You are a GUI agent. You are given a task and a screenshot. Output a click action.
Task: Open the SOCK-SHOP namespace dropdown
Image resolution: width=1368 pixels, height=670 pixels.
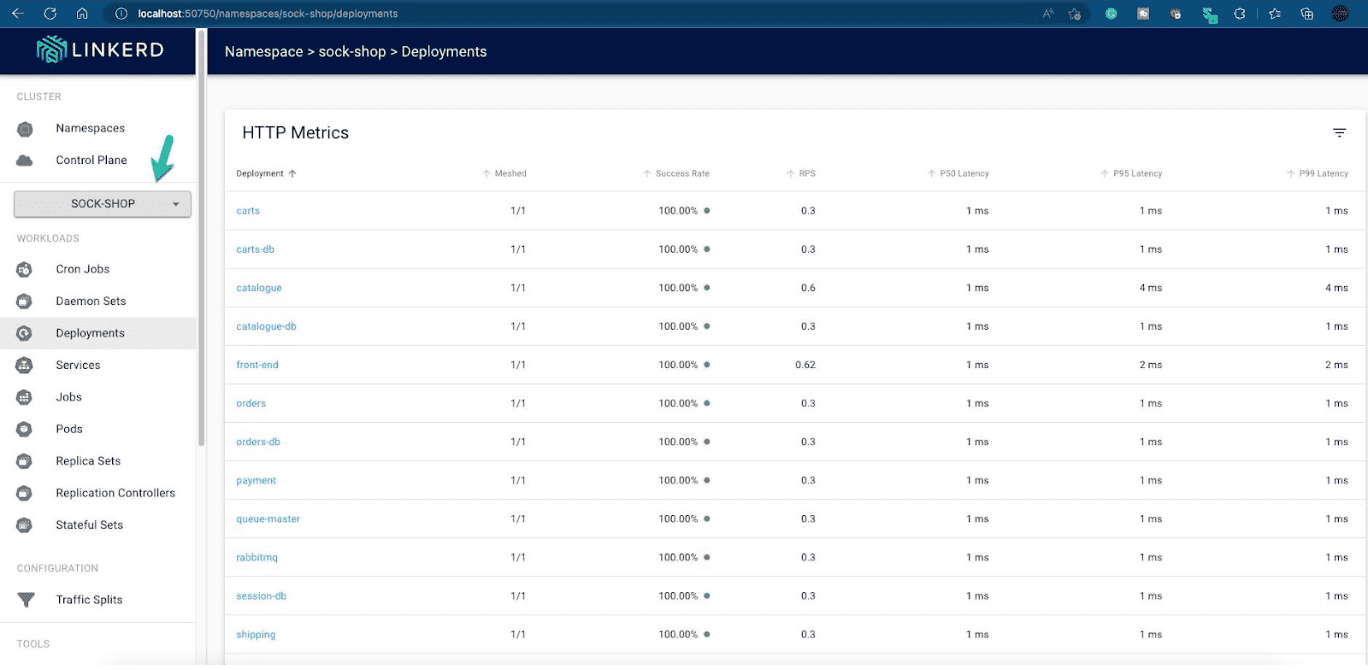[102, 204]
